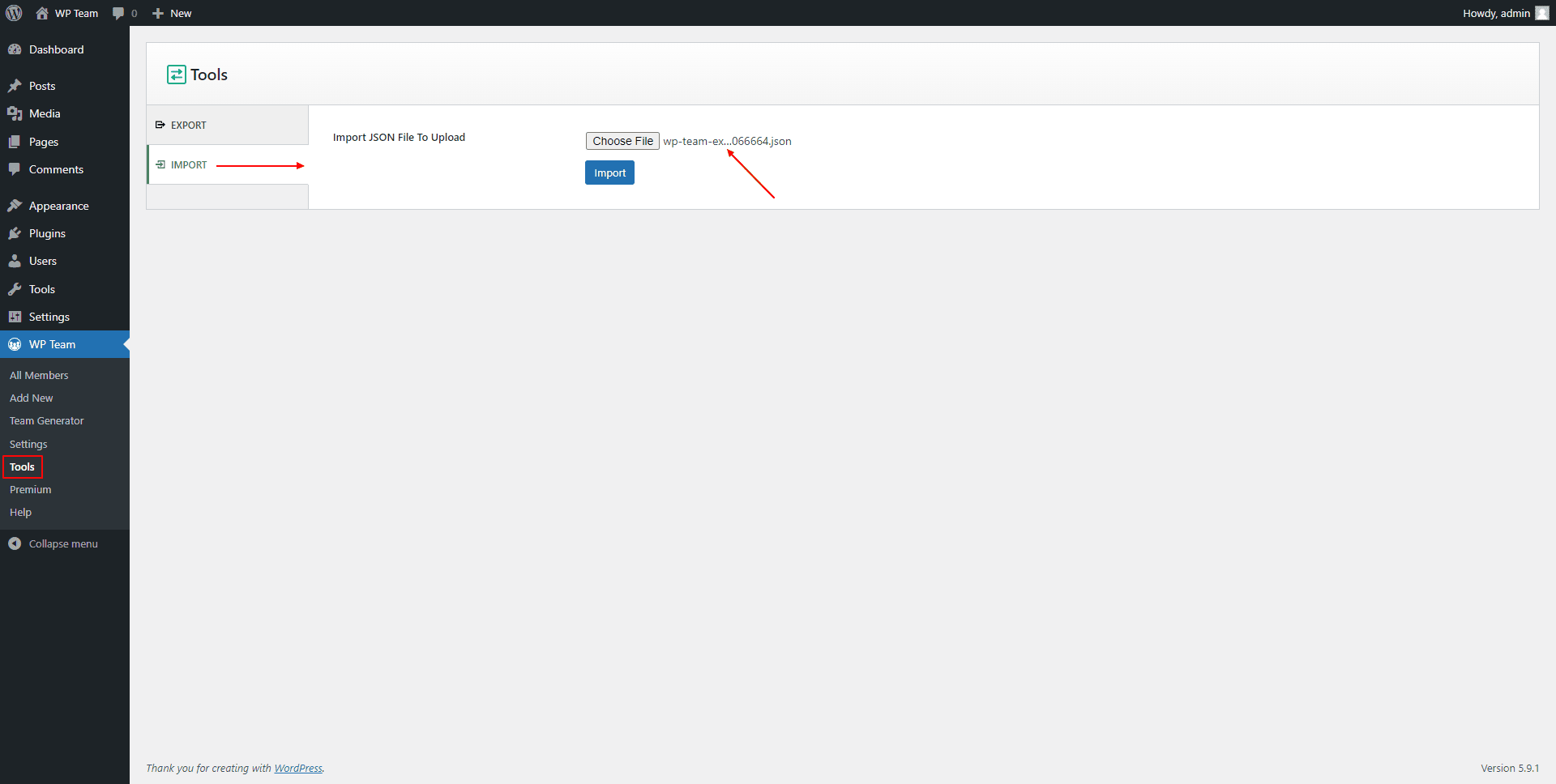Image resolution: width=1556 pixels, height=784 pixels.
Task: Click the Users person icon
Action: 15,261
